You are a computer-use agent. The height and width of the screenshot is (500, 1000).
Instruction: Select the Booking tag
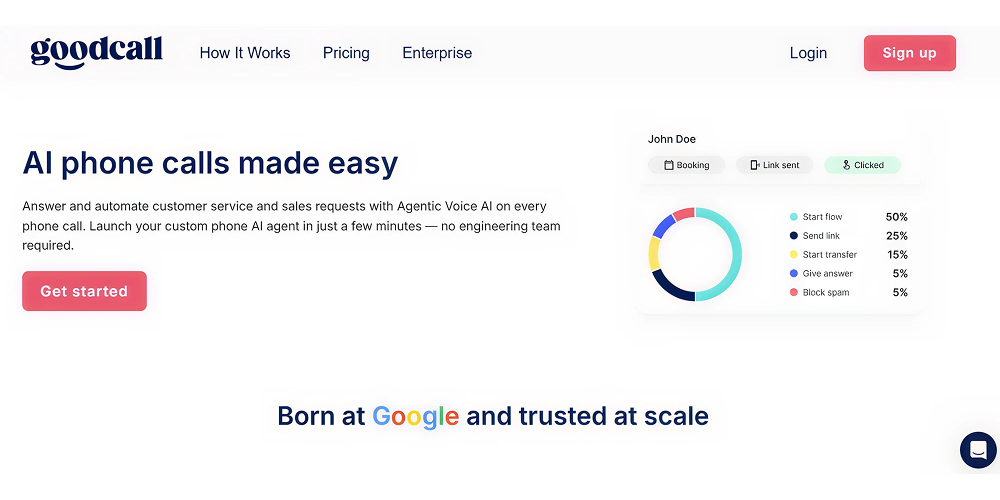tap(686, 165)
